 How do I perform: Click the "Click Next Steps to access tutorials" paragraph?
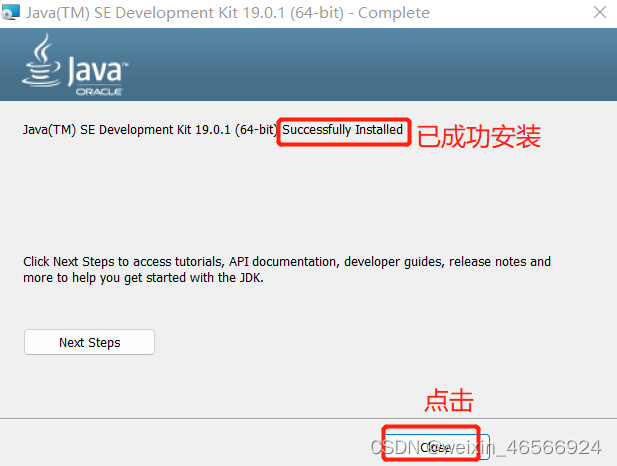(x=286, y=270)
